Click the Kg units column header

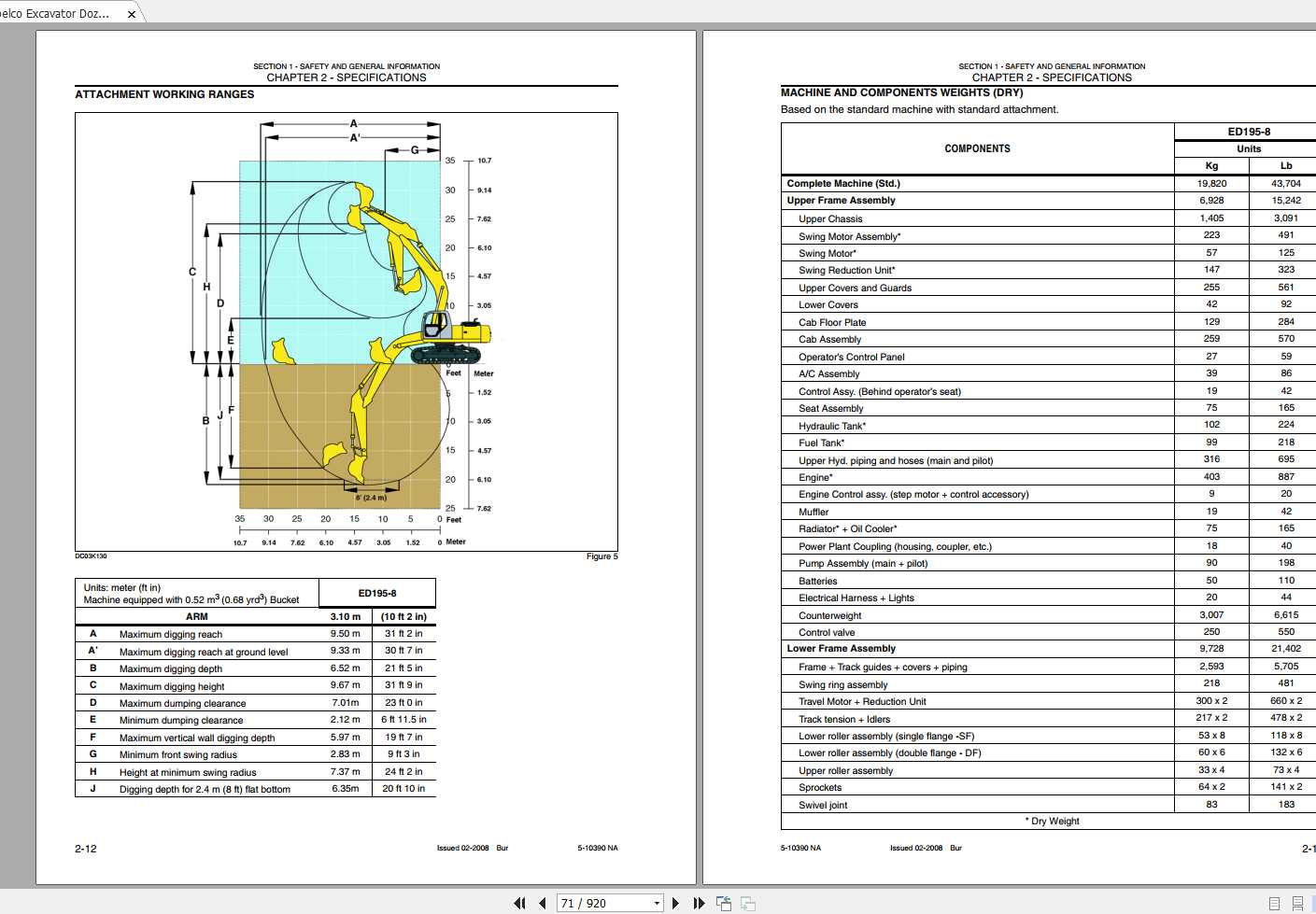coord(1211,165)
